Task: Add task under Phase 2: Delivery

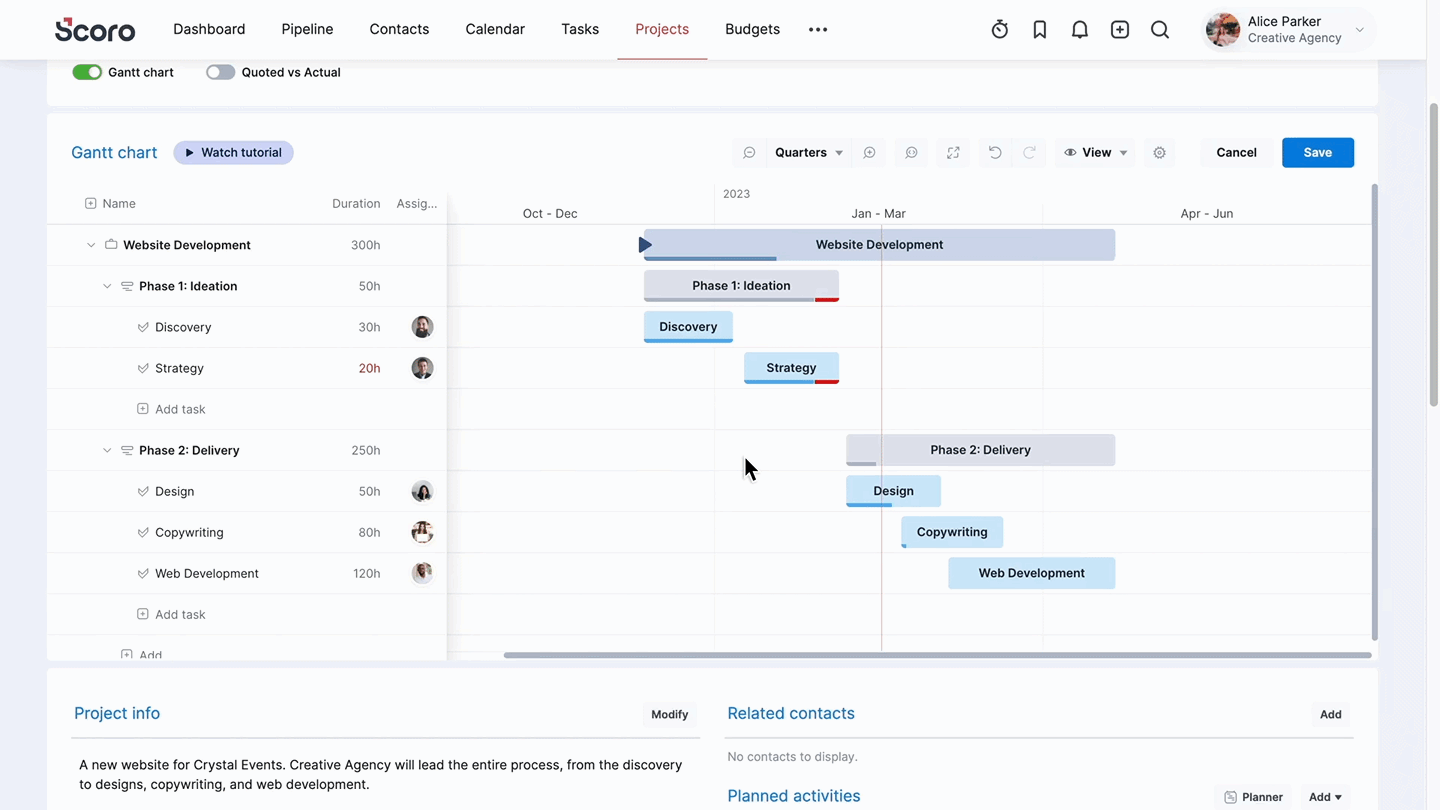Action: coord(171,614)
